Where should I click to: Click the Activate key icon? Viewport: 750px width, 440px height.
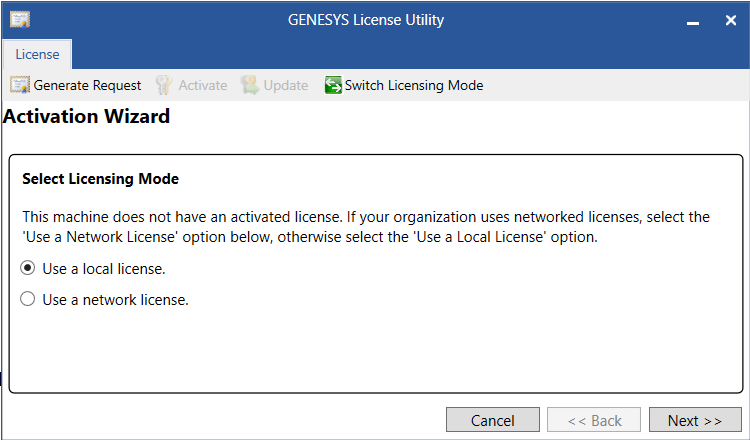click(163, 85)
